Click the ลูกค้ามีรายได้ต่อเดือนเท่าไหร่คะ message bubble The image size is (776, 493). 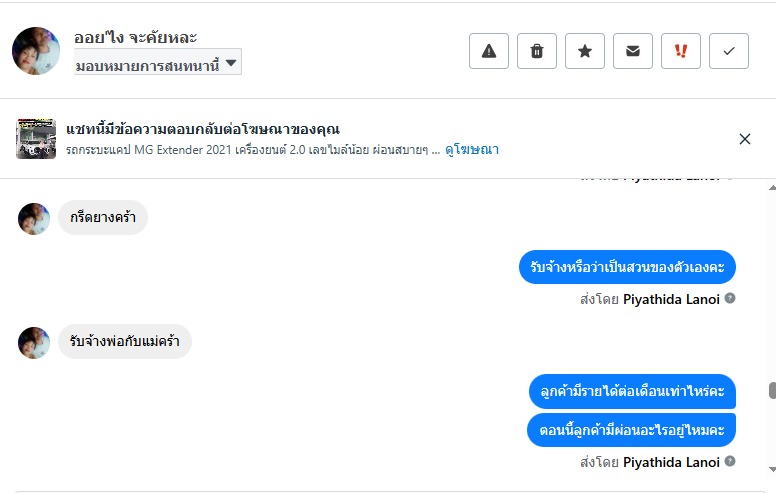pos(632,391)
